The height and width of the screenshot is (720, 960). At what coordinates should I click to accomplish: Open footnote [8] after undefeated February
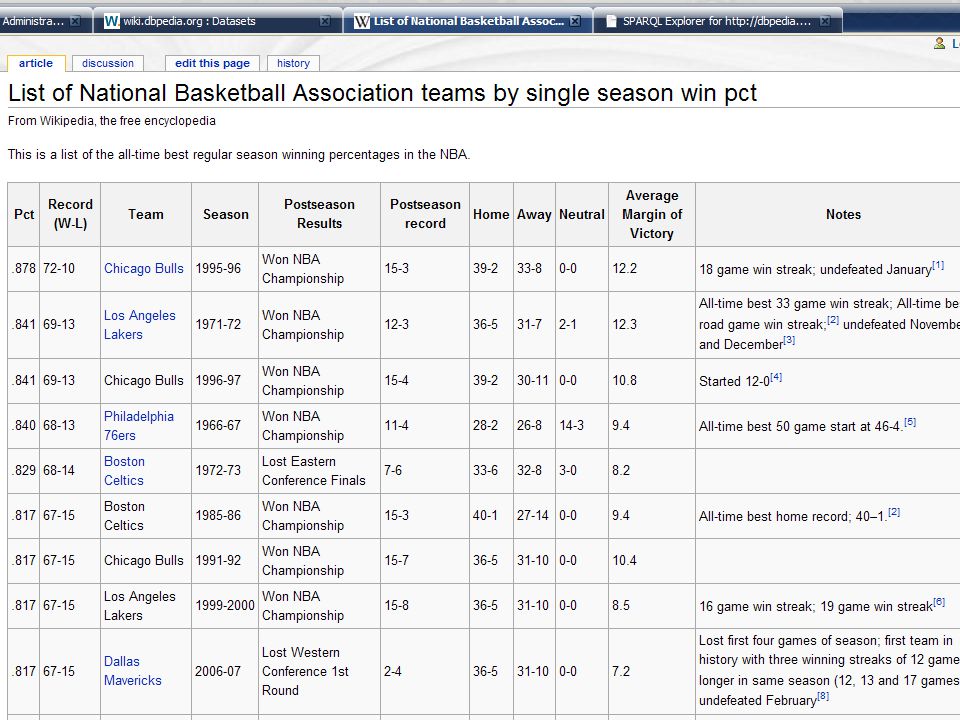[823, 696]
